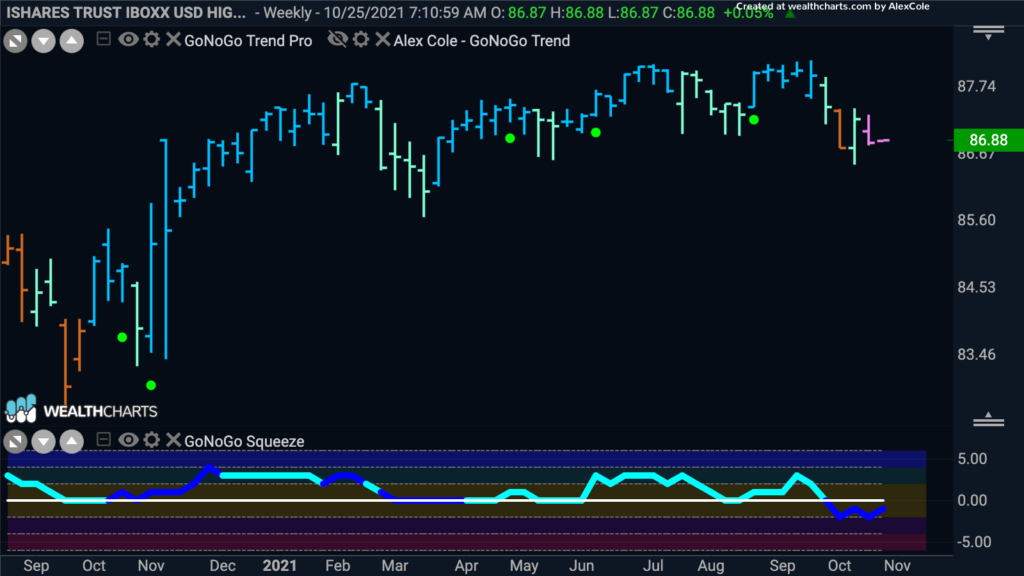
Task: Click the 2021 label on time axis
Action: tap(280, 566)
